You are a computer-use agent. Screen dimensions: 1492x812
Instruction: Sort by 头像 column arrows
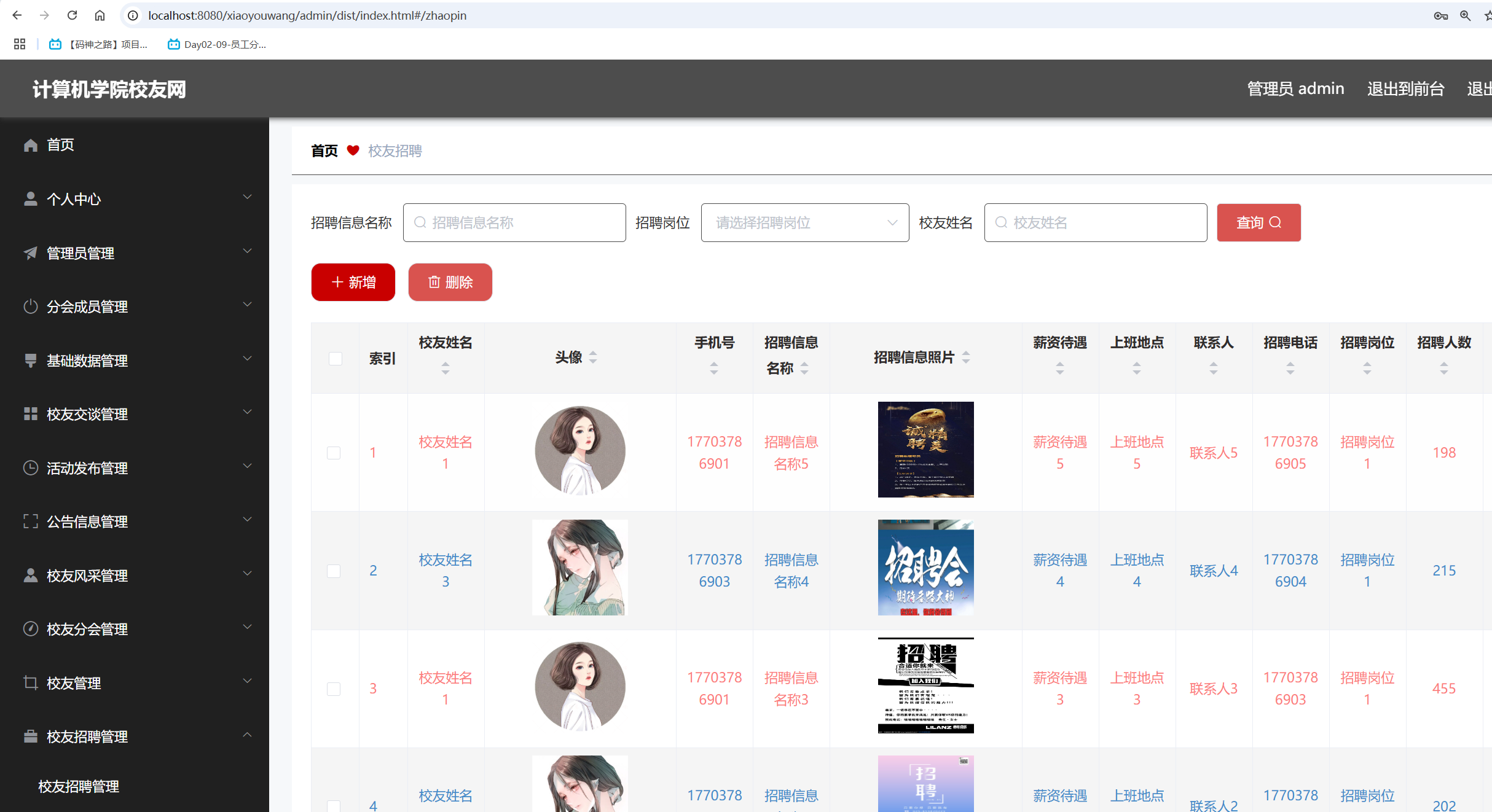point(593,357)
